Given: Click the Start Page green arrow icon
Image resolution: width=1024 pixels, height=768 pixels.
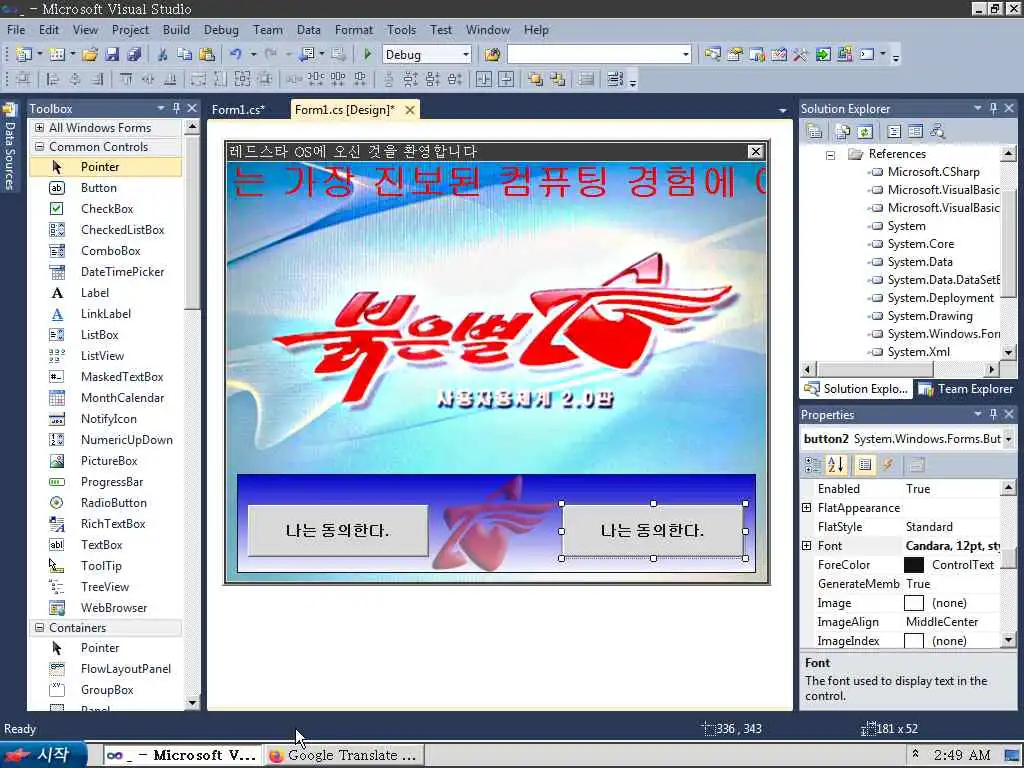Looking at the screenshot, I should [x=823, y=55].
